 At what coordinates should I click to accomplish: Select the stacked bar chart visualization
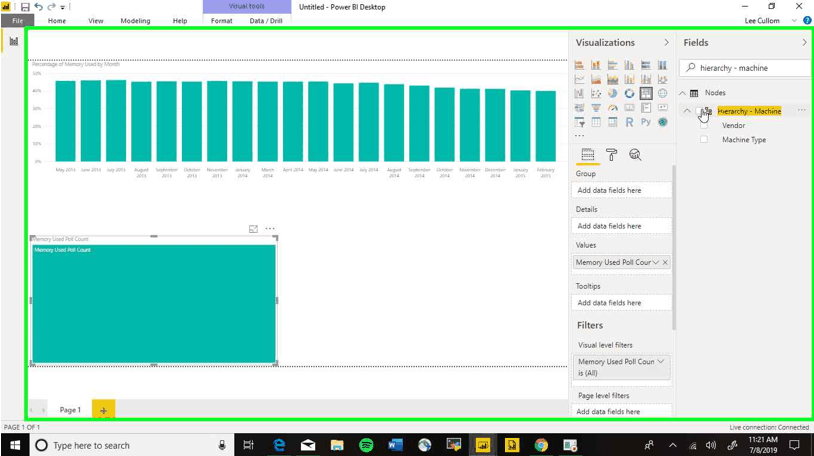pyautogui.click(x=579, y=65)
